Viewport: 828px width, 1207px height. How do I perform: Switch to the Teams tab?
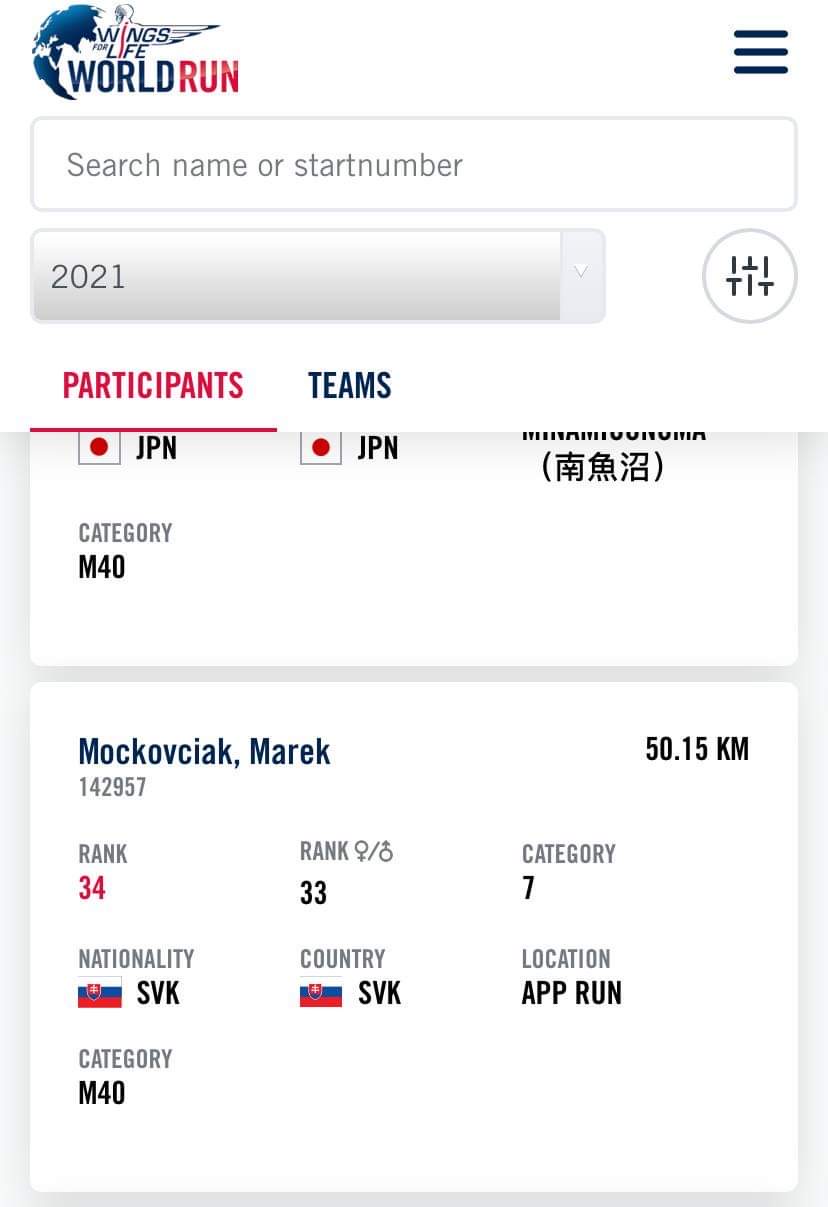click(x=349, y=386)
